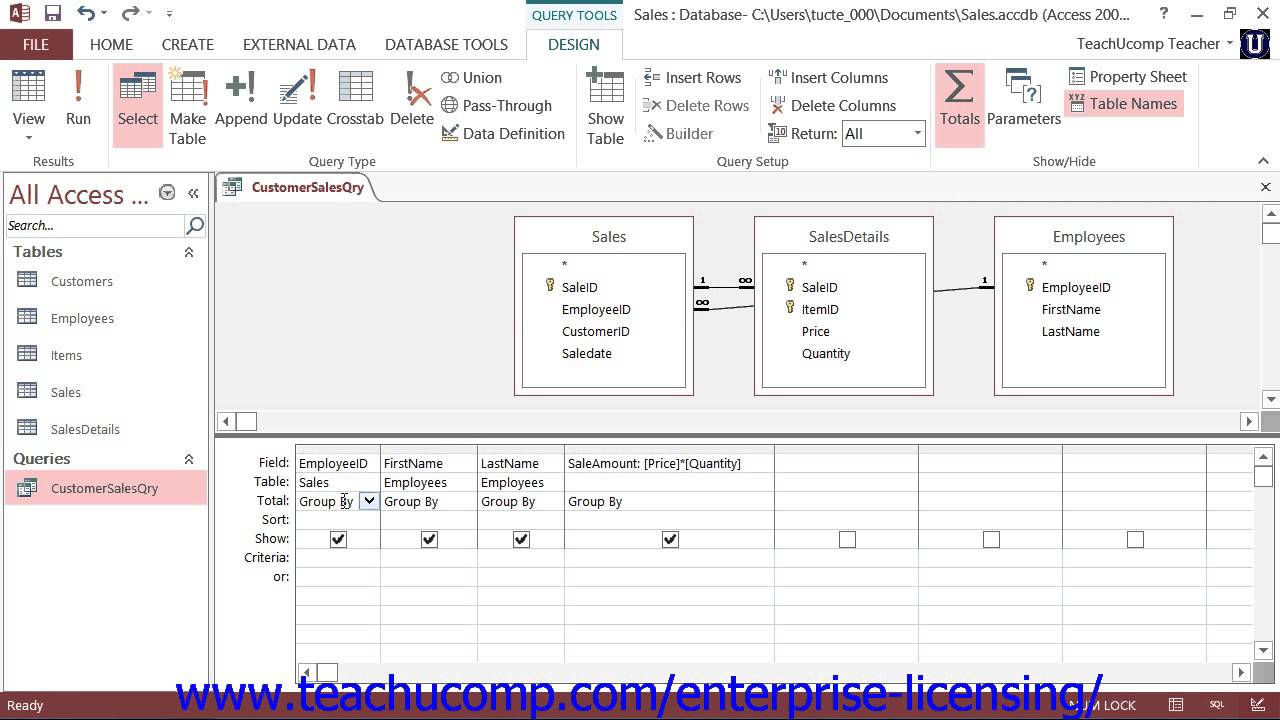Open Microsoft Access Help

tap(1163, 14)
